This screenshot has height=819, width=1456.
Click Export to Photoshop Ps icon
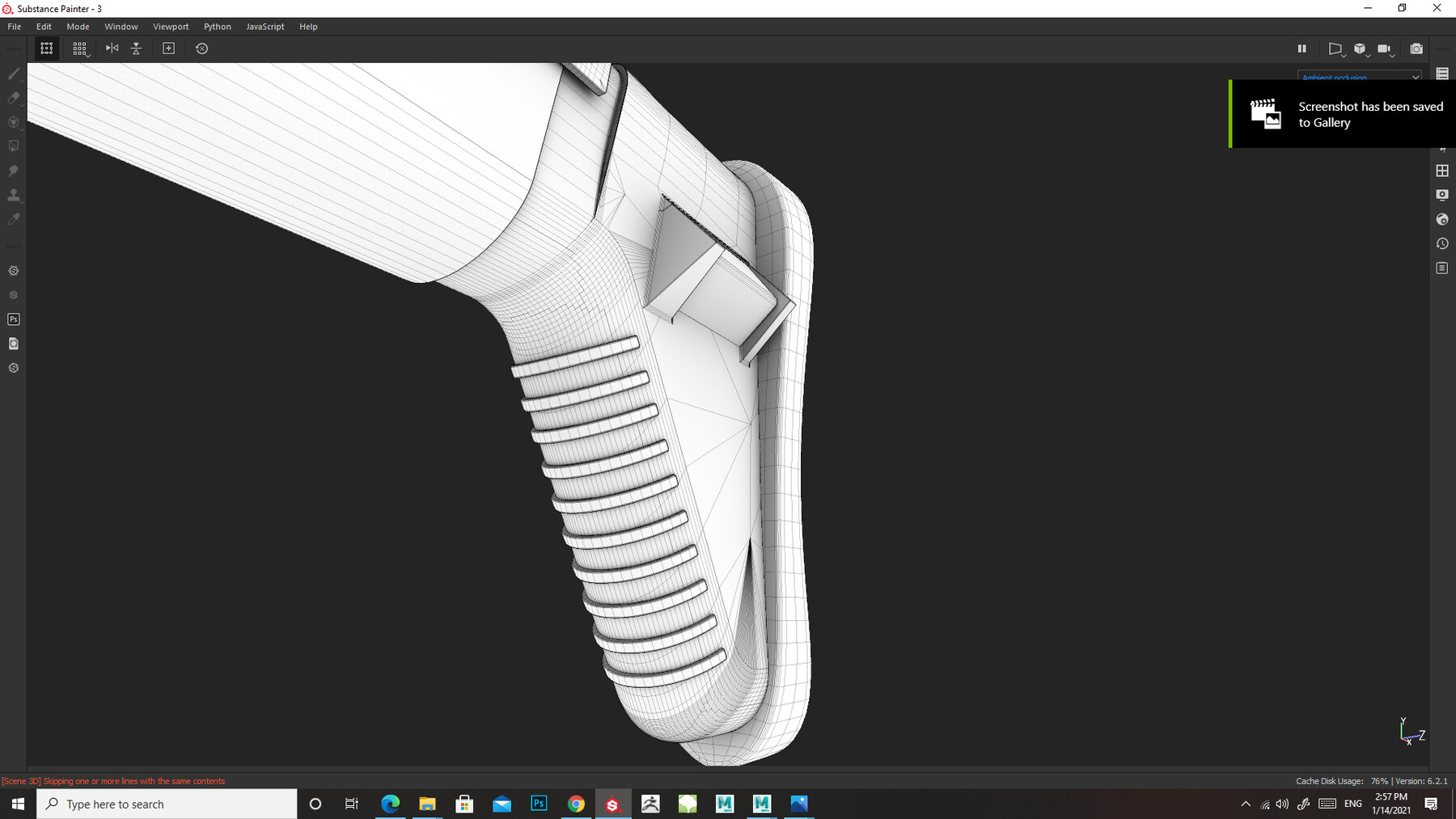[x=14, y=319]
